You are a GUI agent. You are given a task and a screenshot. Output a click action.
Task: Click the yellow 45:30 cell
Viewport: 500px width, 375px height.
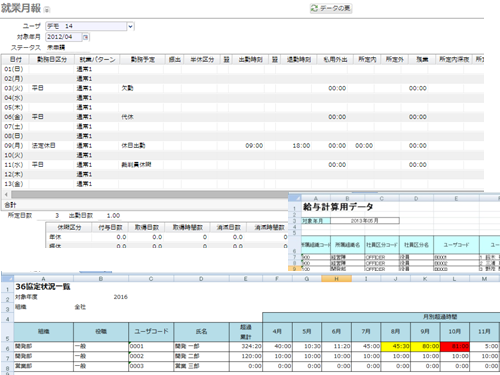pyautogui.click(x=396, y=346)
